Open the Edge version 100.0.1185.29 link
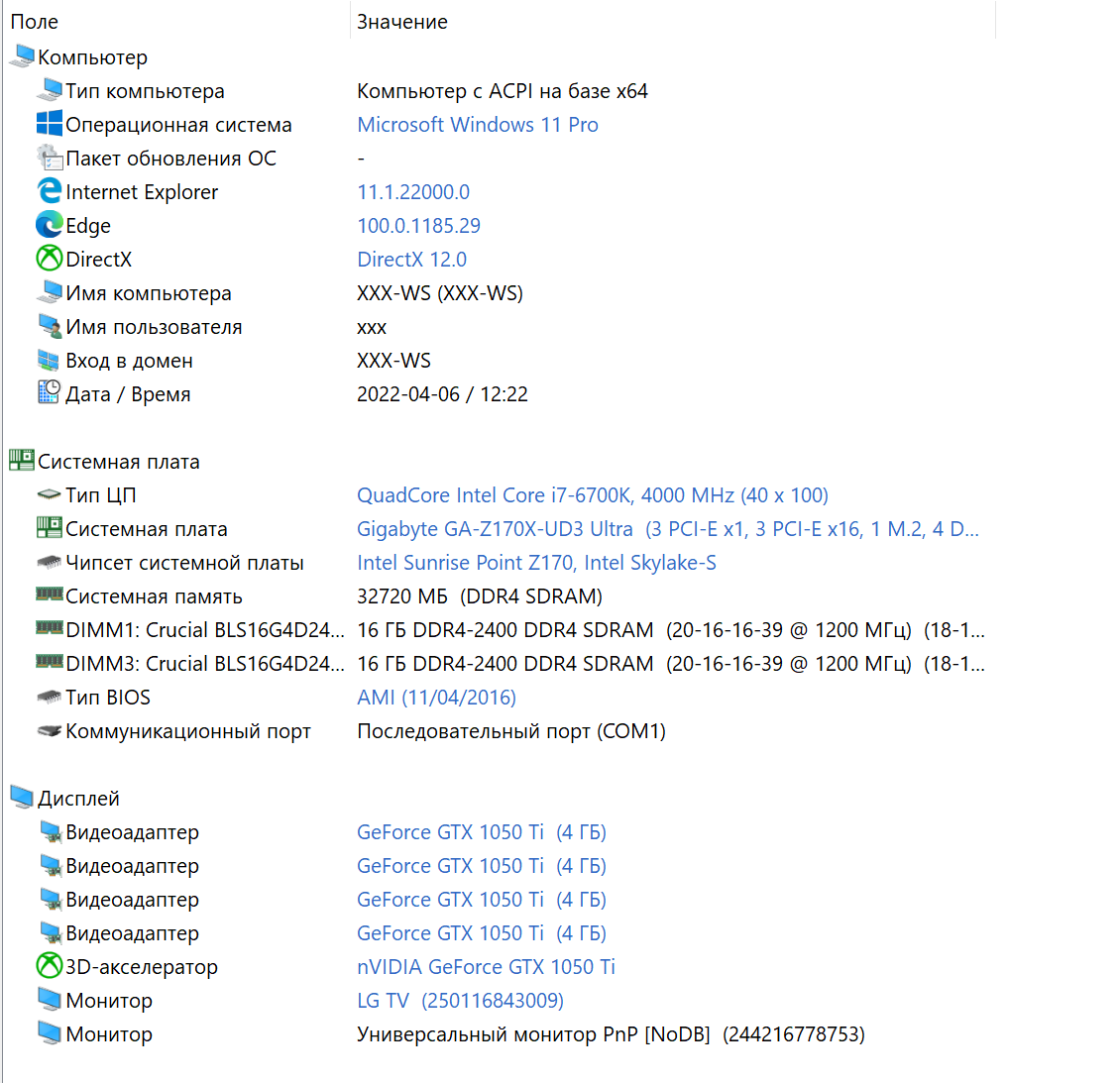This screenshot has height=1083, width=1120. tap(418, 226)
